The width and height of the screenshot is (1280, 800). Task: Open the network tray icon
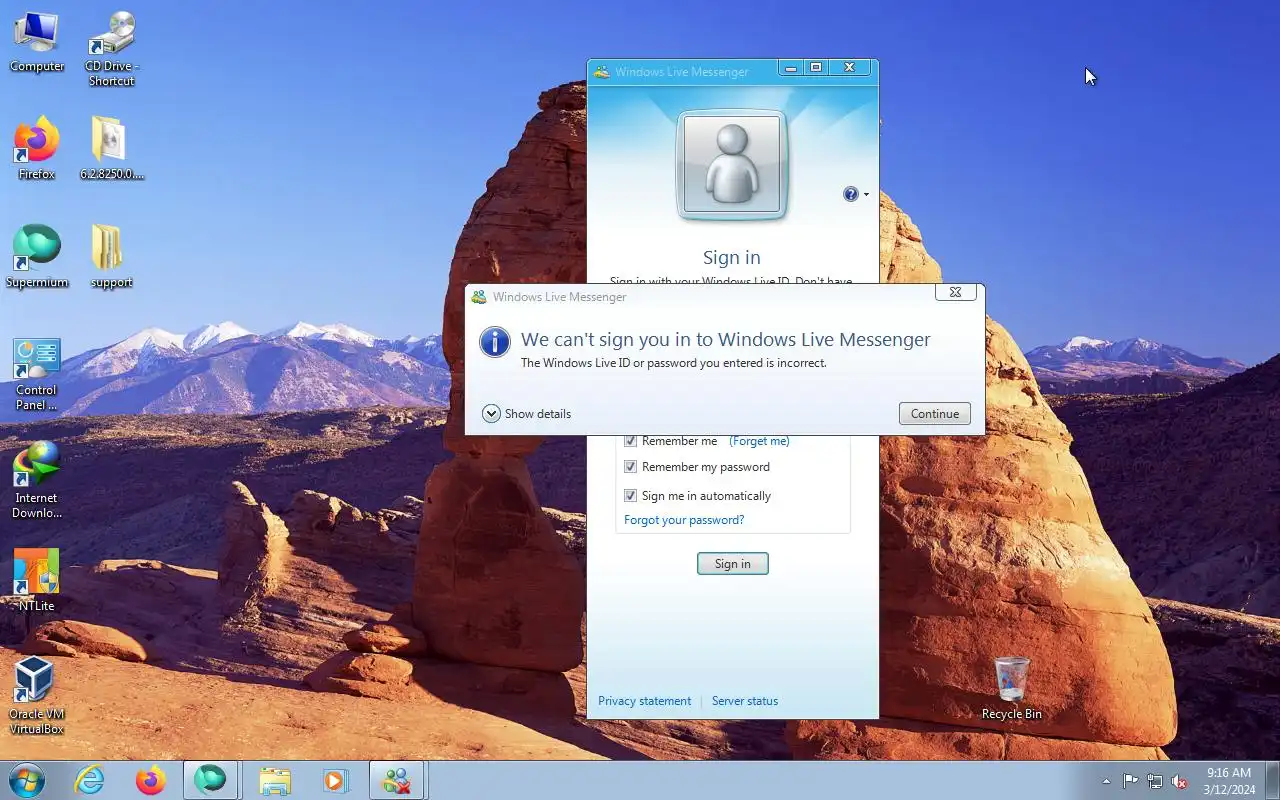pos(1155,781)
